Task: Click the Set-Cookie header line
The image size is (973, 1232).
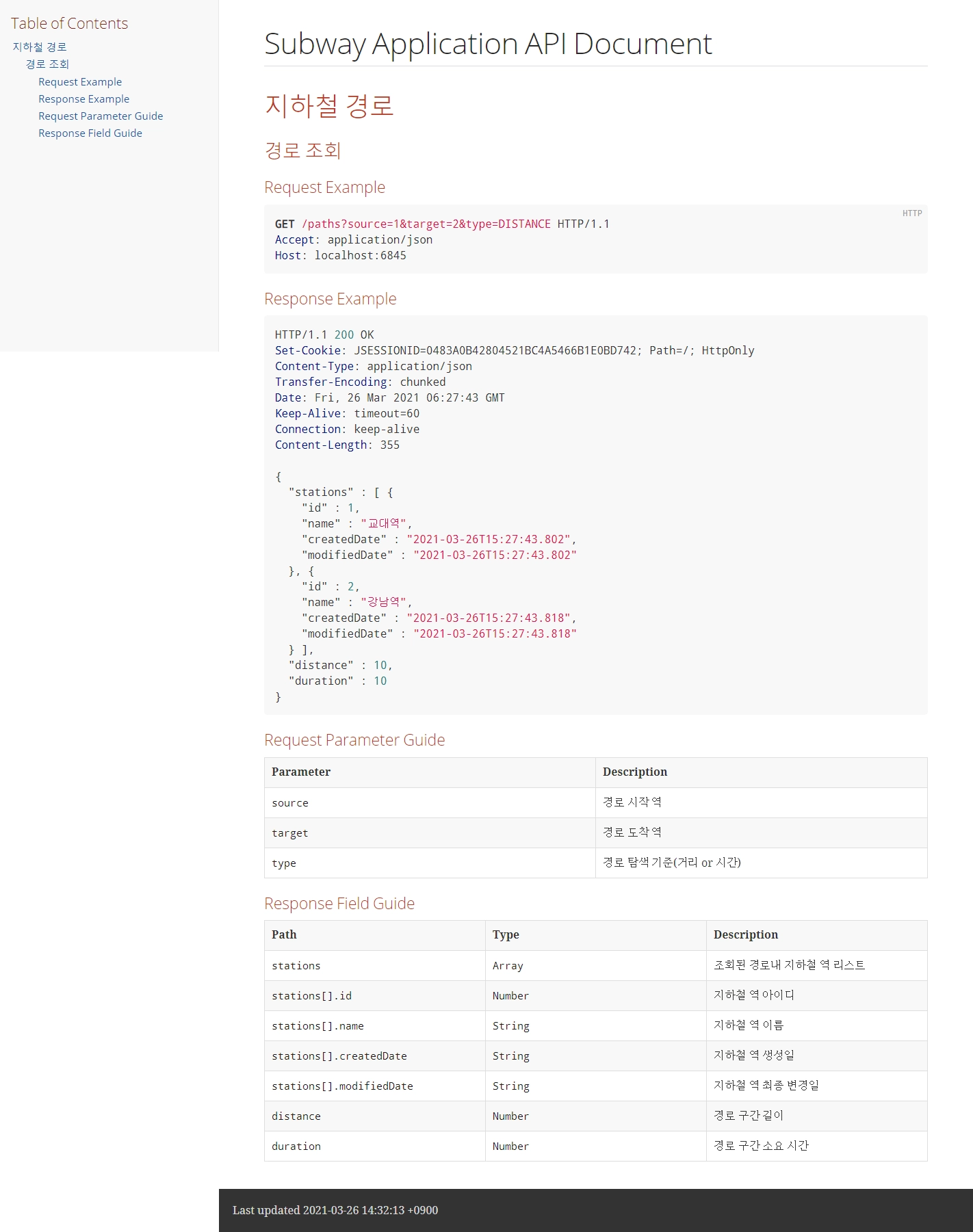Action: (x=514, y=350)
